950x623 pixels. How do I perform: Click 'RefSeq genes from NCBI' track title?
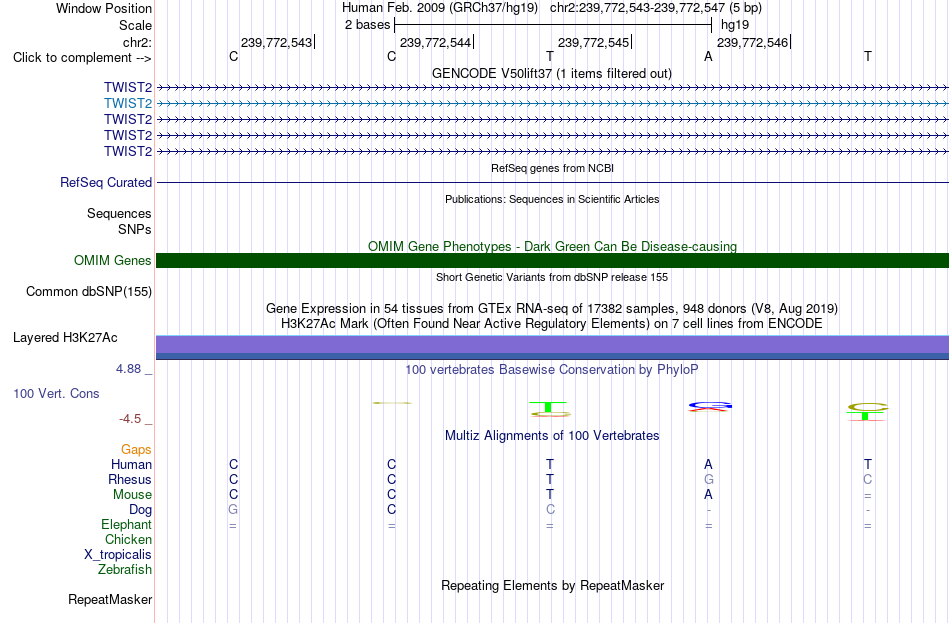click(x=552, y=168)
